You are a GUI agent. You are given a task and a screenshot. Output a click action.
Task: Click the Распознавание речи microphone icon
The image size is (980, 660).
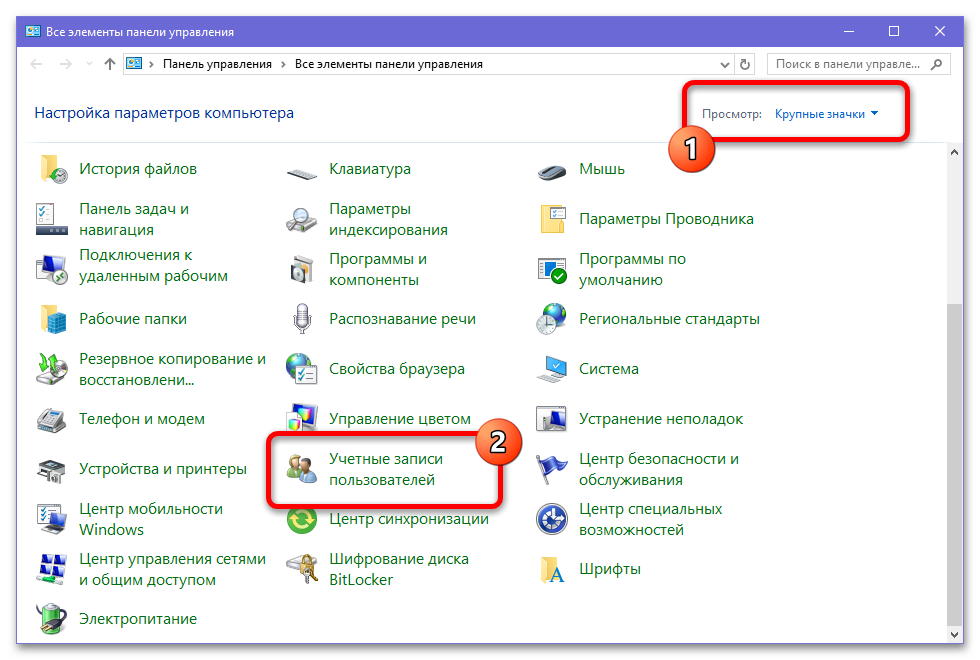[x=302, y=319]
